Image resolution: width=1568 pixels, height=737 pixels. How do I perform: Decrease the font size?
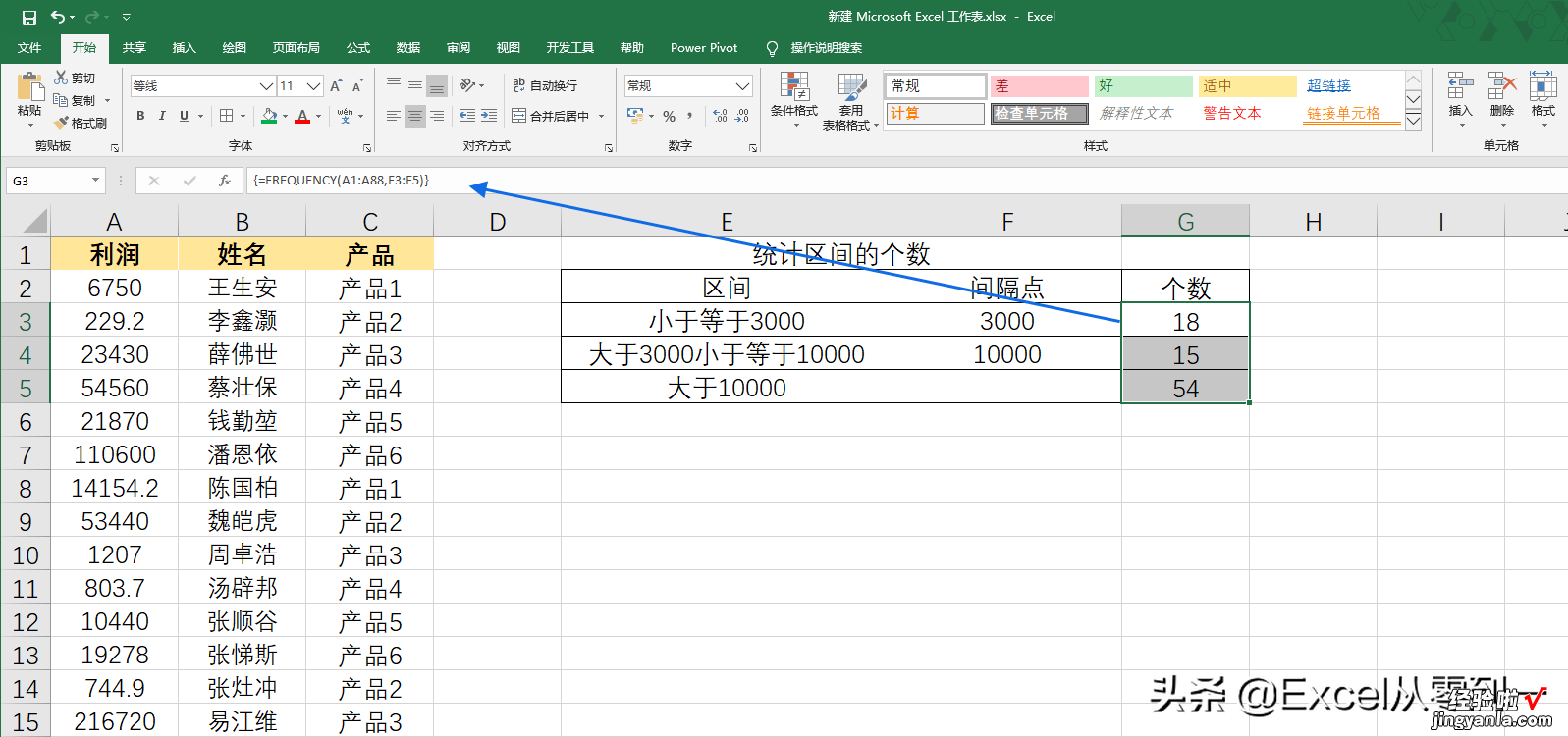coord(357,86)
